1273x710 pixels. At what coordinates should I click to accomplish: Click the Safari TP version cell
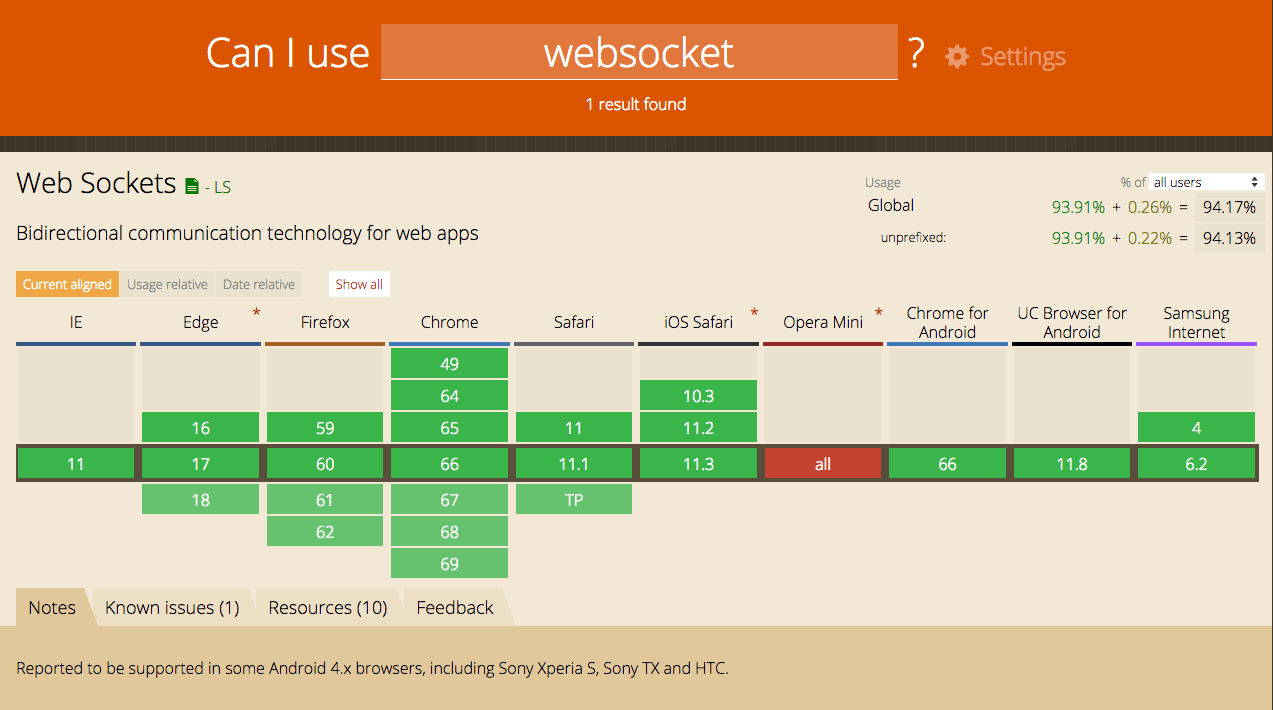574,499
